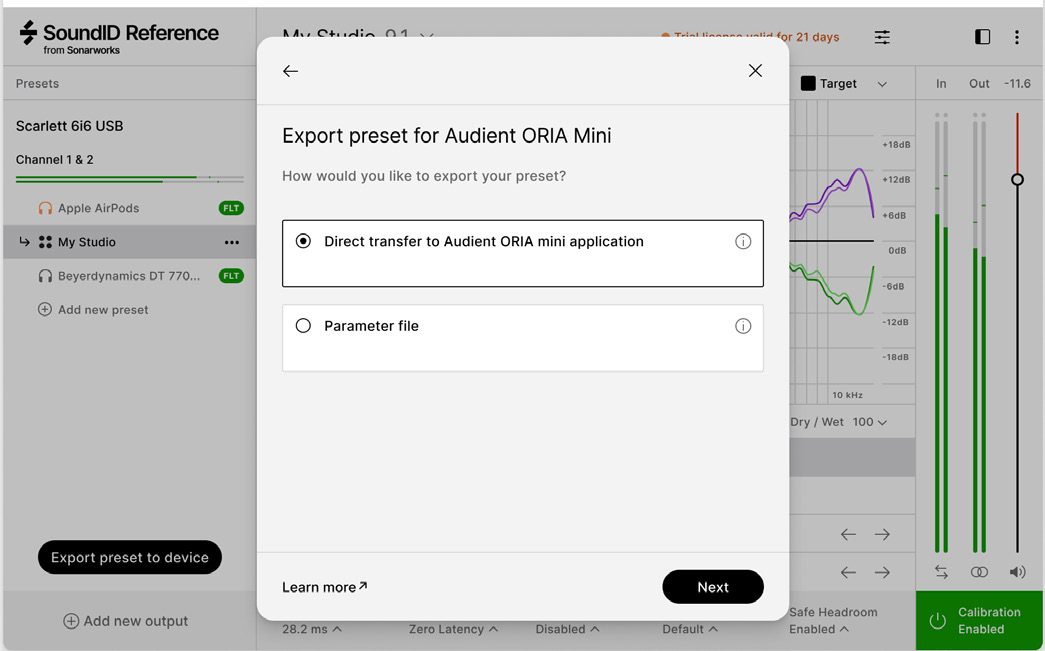Expand the Disabled option menu
1045x651 pixels.
(x=567, y=629)
